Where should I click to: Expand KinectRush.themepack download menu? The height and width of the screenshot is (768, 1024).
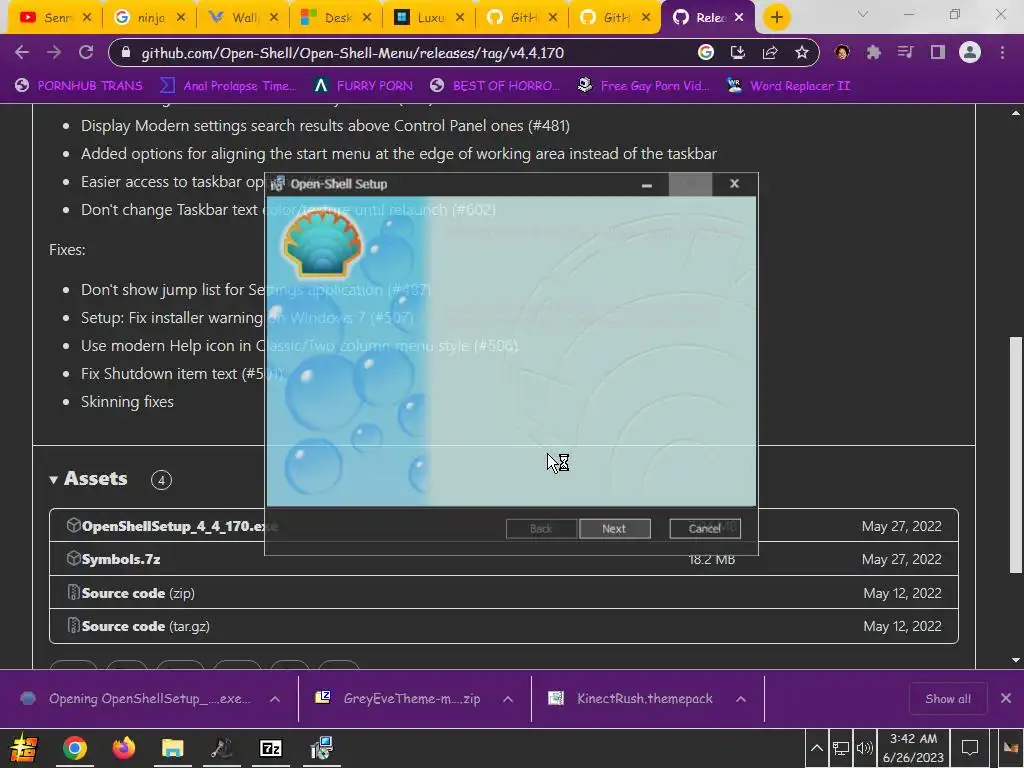click(x=741, y=699)
